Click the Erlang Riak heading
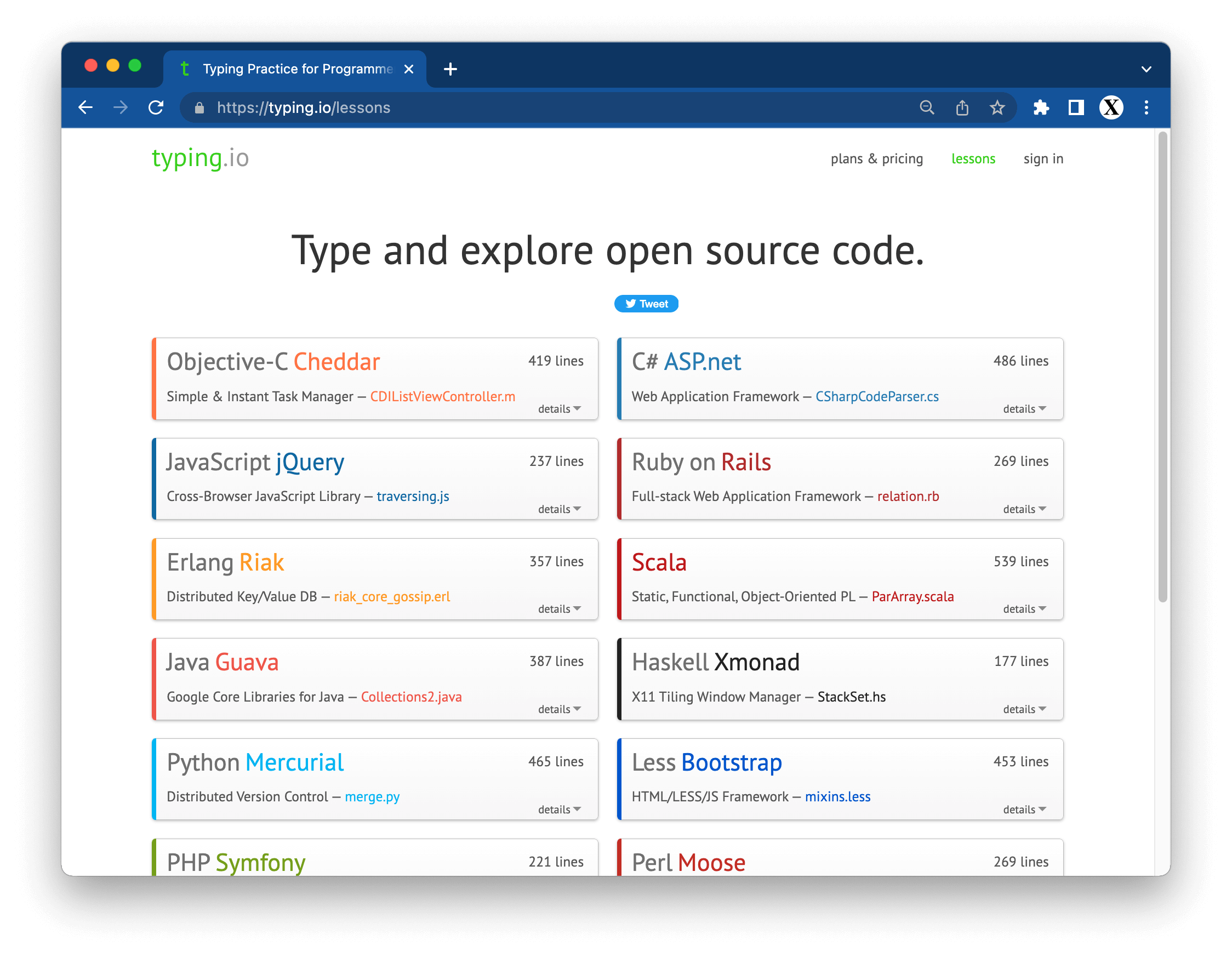This screenshot has width=1232, height=957. [225, 562]
